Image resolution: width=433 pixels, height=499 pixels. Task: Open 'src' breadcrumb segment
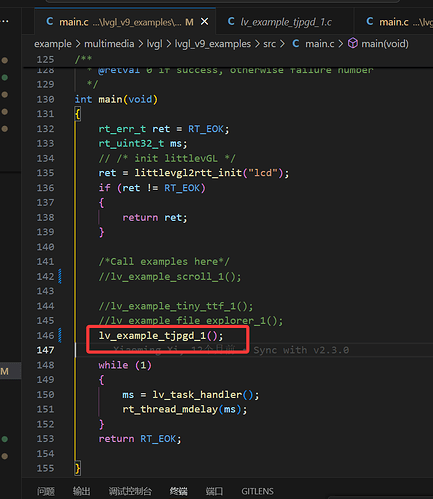point(269,44)
